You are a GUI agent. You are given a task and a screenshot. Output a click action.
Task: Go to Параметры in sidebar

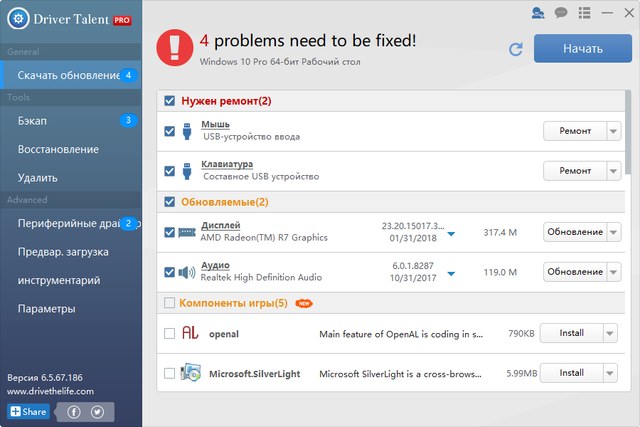coord(46,309)
